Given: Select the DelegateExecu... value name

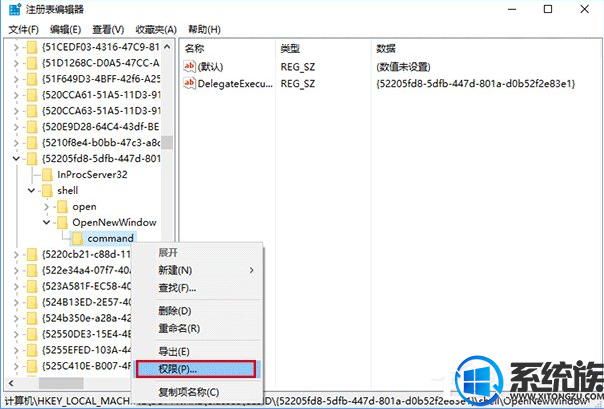Looking at the screenshot, I should coord(235,84).
